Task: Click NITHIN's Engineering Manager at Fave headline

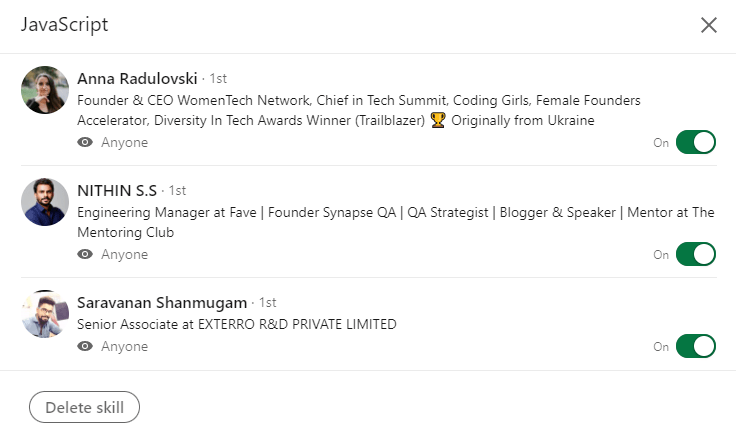Action: 395,212
